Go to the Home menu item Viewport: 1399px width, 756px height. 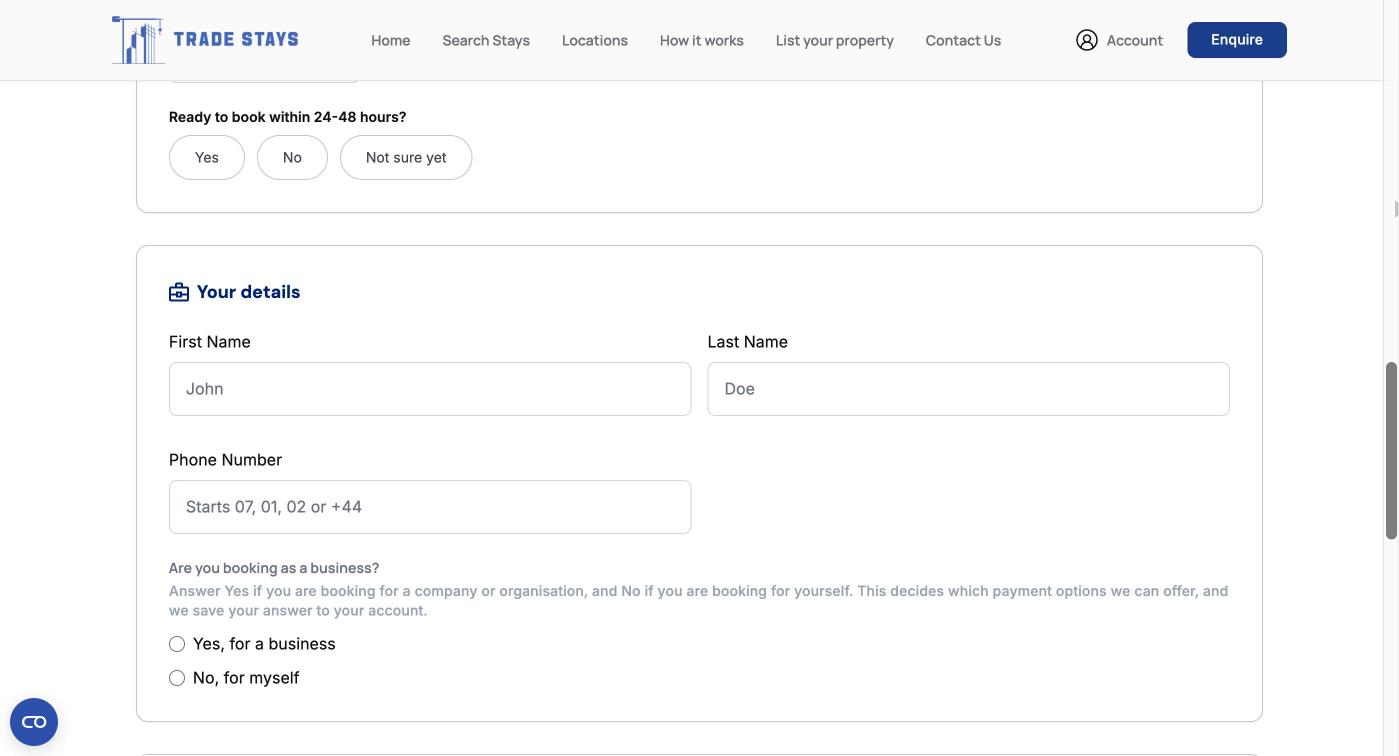pyautogui.click(x=390, y=40)
